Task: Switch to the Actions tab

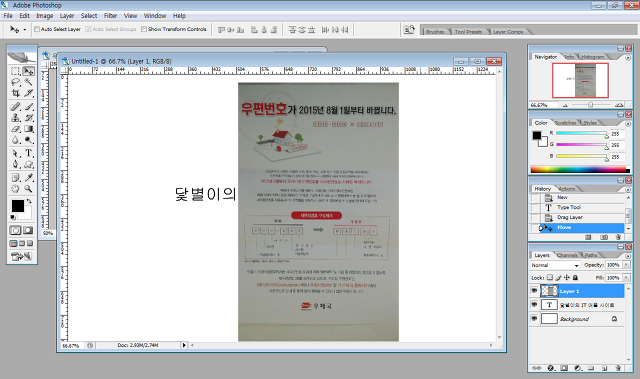Action: coord(567,189)
